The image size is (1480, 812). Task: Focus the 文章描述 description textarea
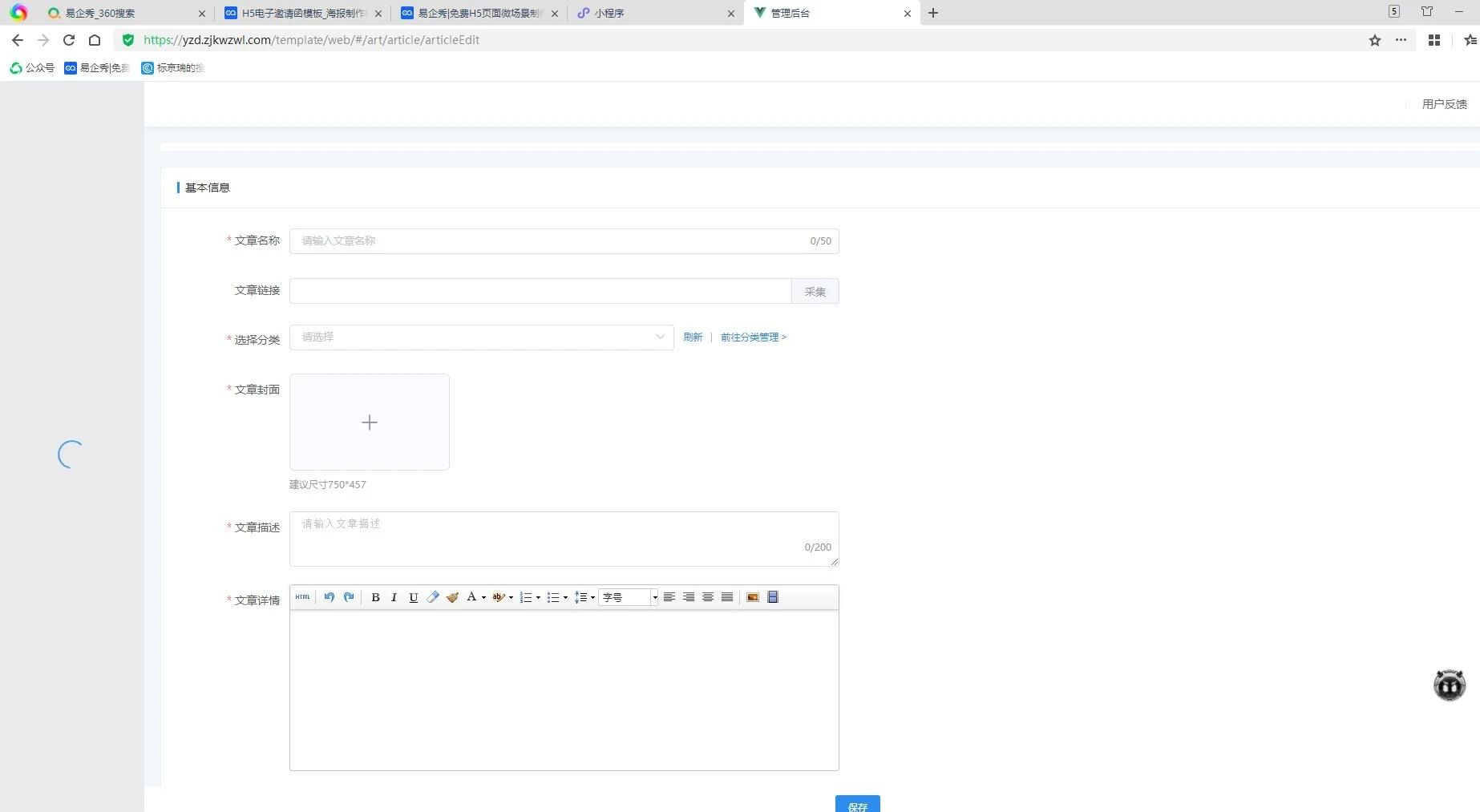[x=564, y=539]
